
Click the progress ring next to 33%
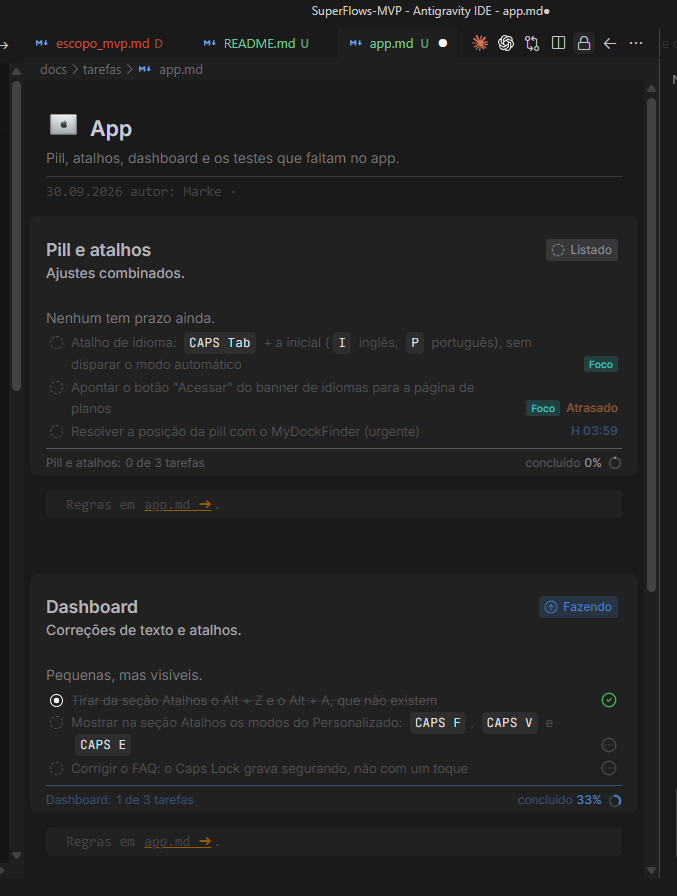tap(615, 801)
